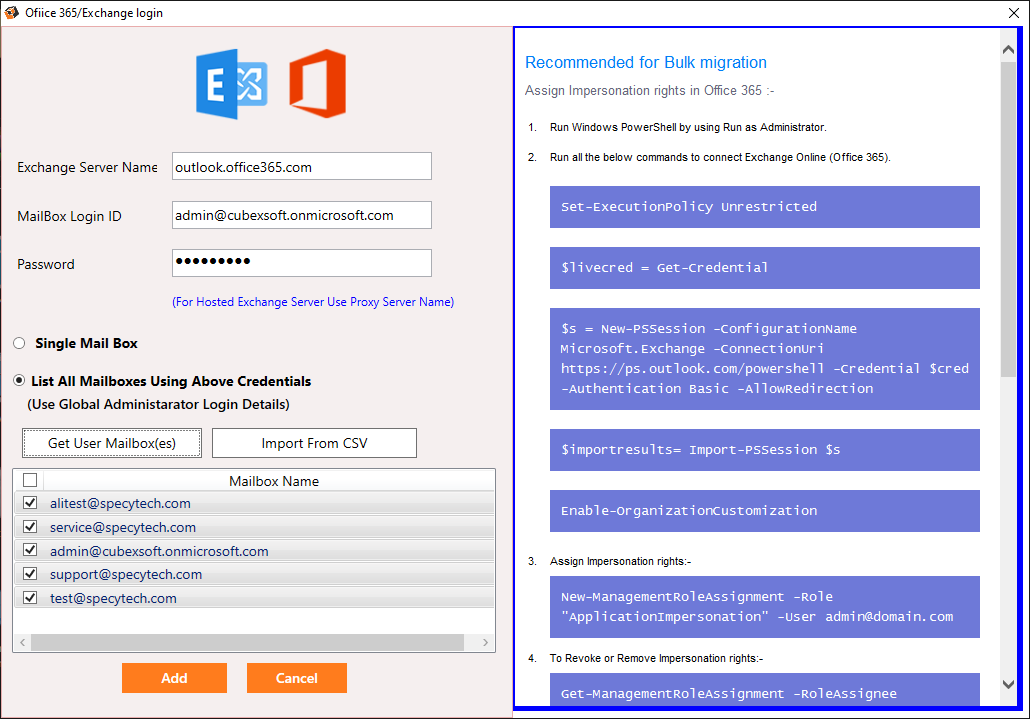The image size is (1030, 719).
Task: Click the mailbox list horizontal scrollbar thumb
Action: coord(247,642)
